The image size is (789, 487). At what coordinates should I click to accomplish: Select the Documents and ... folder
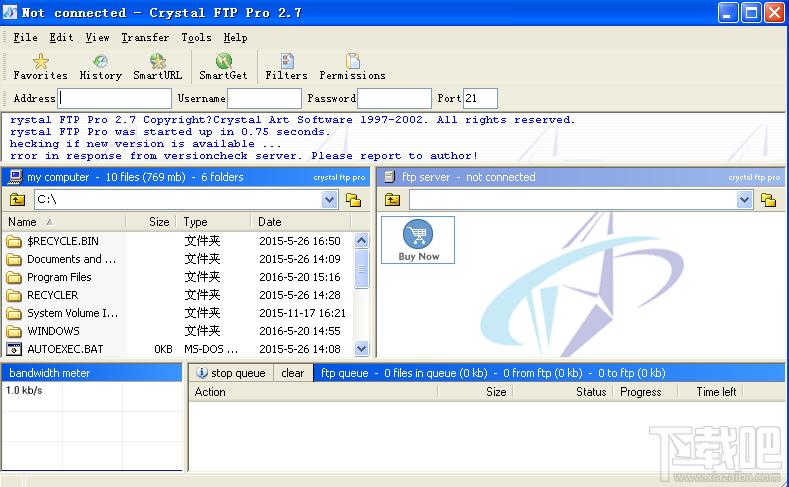click(x=71, y=259)
